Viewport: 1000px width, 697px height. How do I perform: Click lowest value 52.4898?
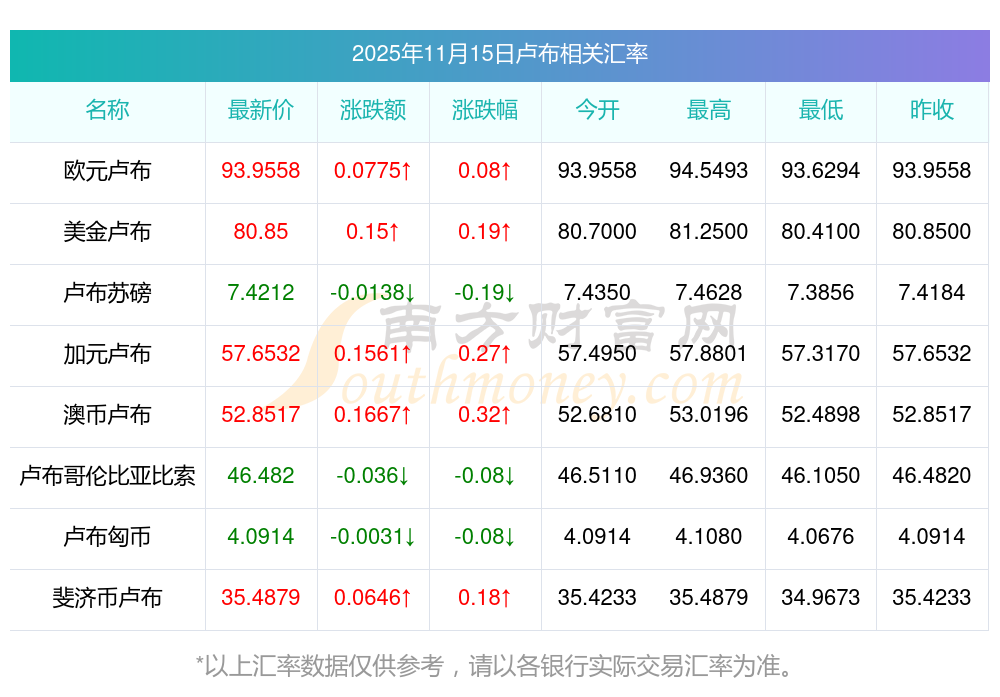821,415
